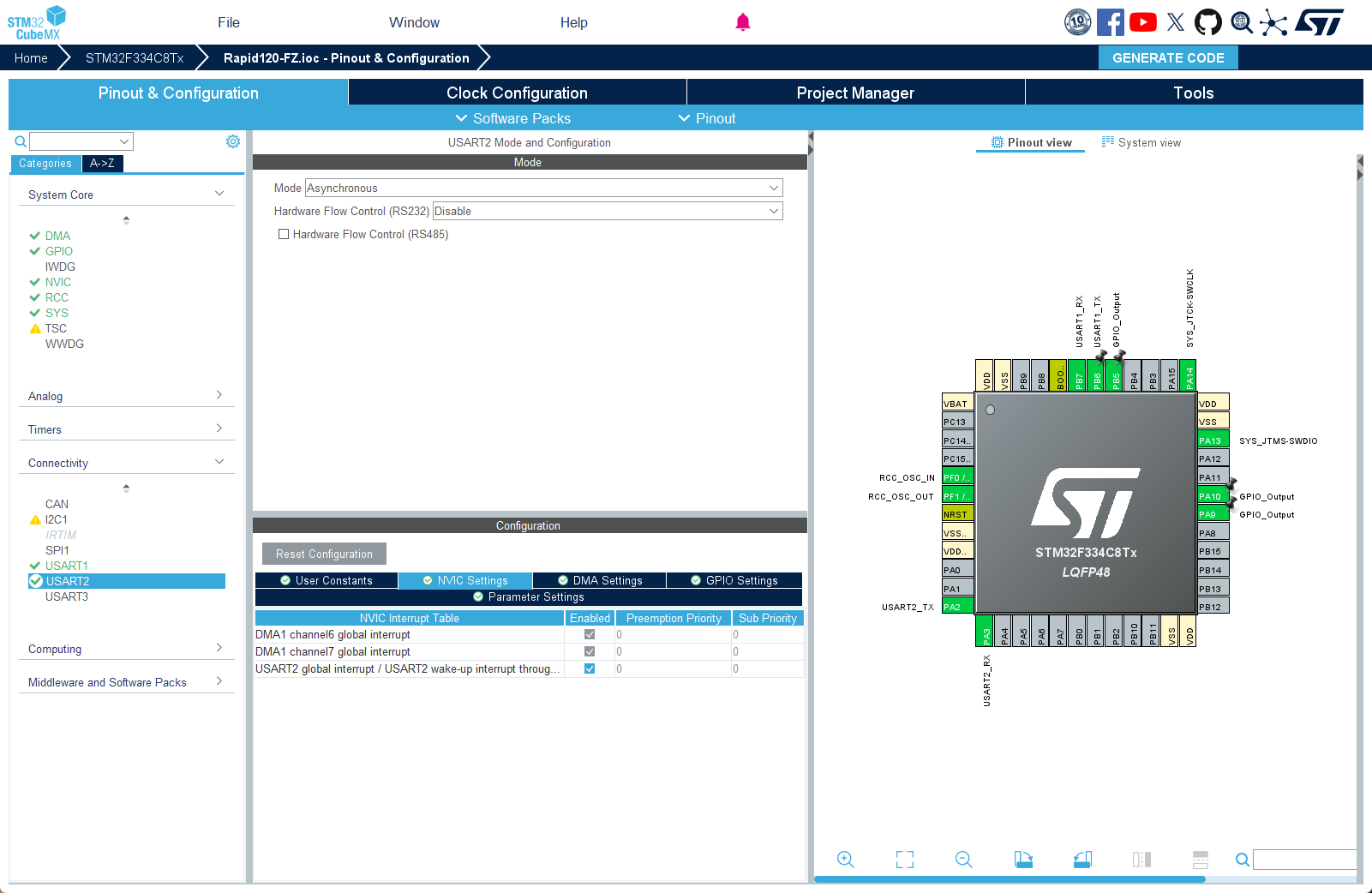Screen dimensions: 1372x893
Task: Click the STM32CubeMX logo
Action: tap(37, 22)
